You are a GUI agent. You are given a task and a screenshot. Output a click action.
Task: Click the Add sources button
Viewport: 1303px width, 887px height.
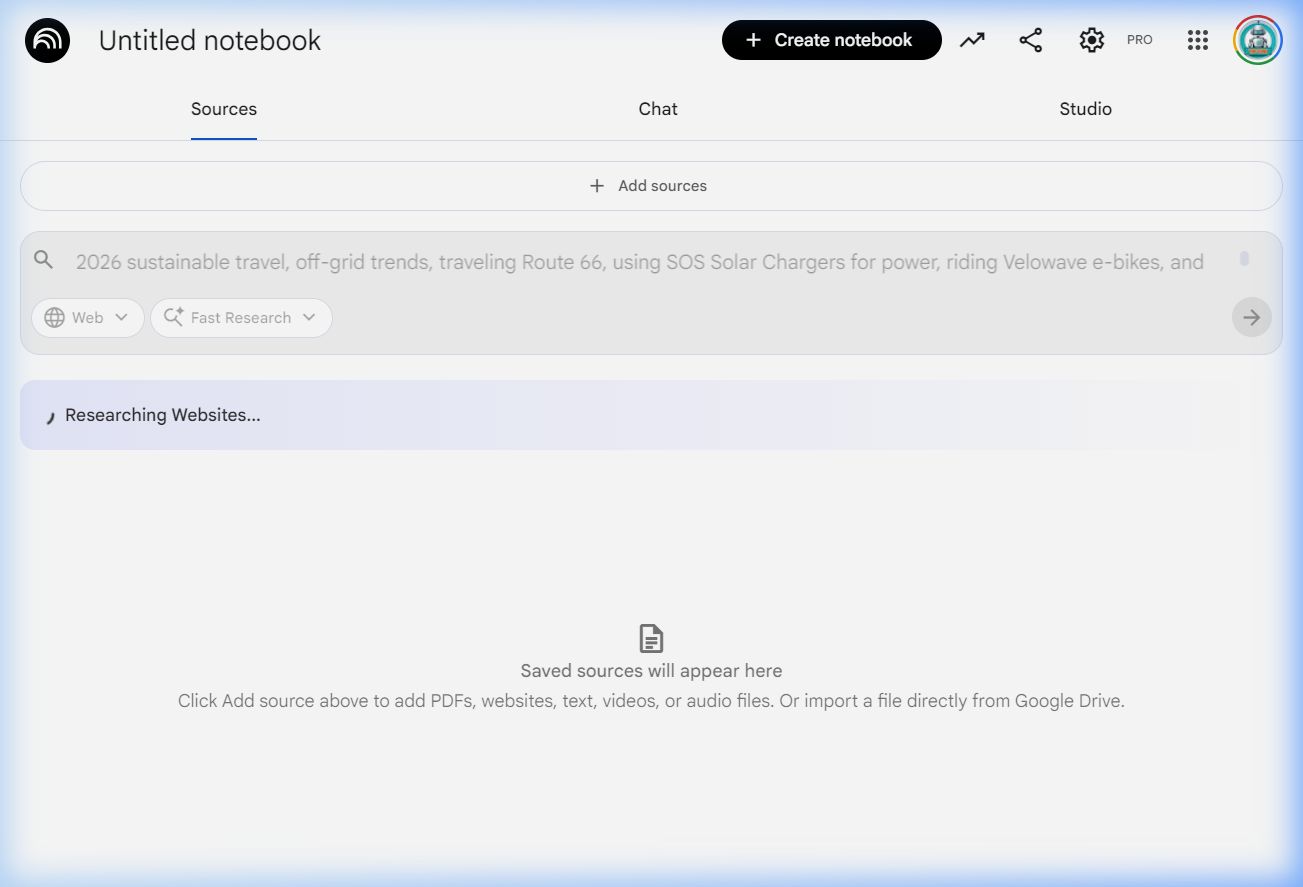point(650,186)
